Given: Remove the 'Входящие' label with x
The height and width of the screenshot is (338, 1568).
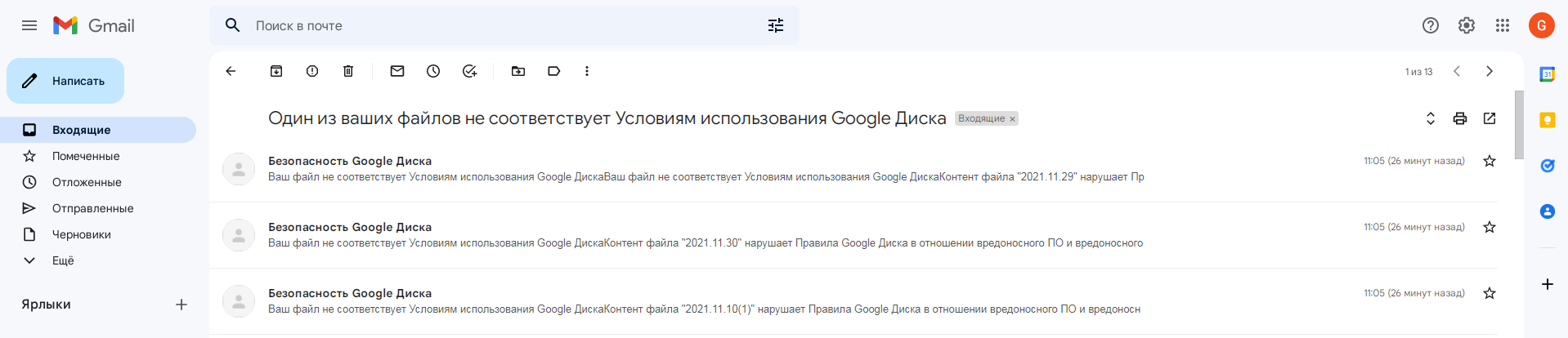Looking at the screenshot, I should tap(1012, 119).
